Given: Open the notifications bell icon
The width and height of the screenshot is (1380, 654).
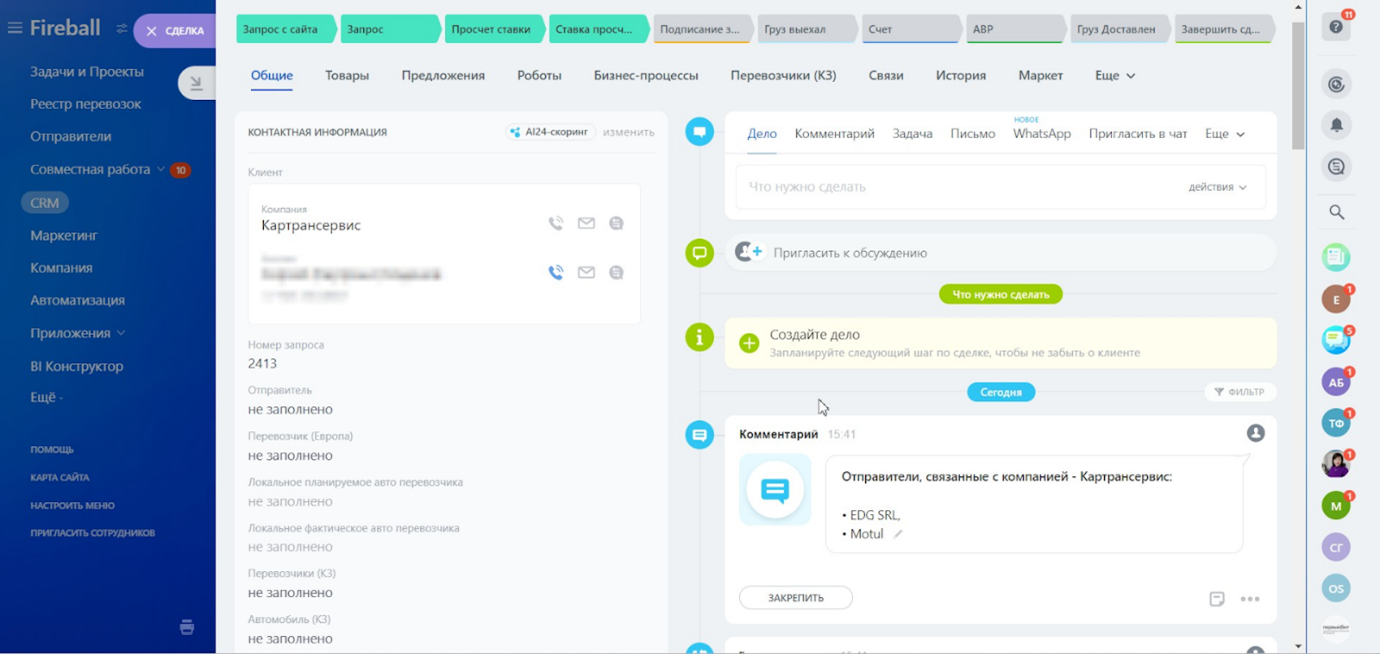Looking at the screenshot, I should coord(1336,125).
